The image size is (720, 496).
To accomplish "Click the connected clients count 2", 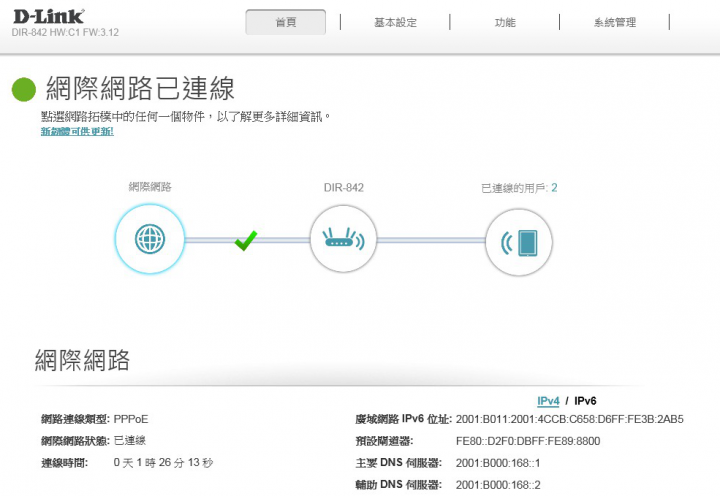I will (554, 187).
